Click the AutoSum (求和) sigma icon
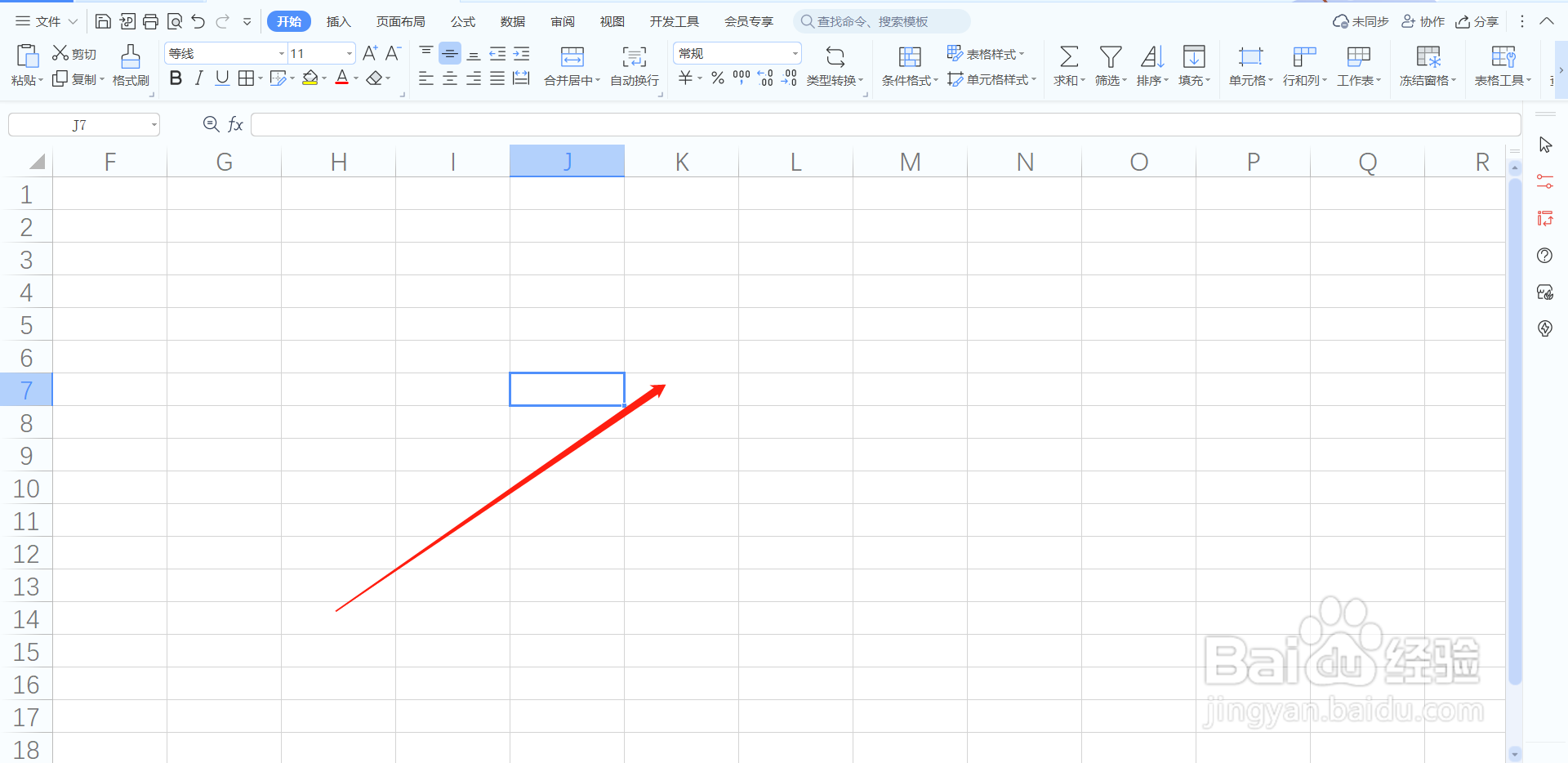This screenshot has width=1568, height=763. pyautogui.click(x=1069, y=56)
